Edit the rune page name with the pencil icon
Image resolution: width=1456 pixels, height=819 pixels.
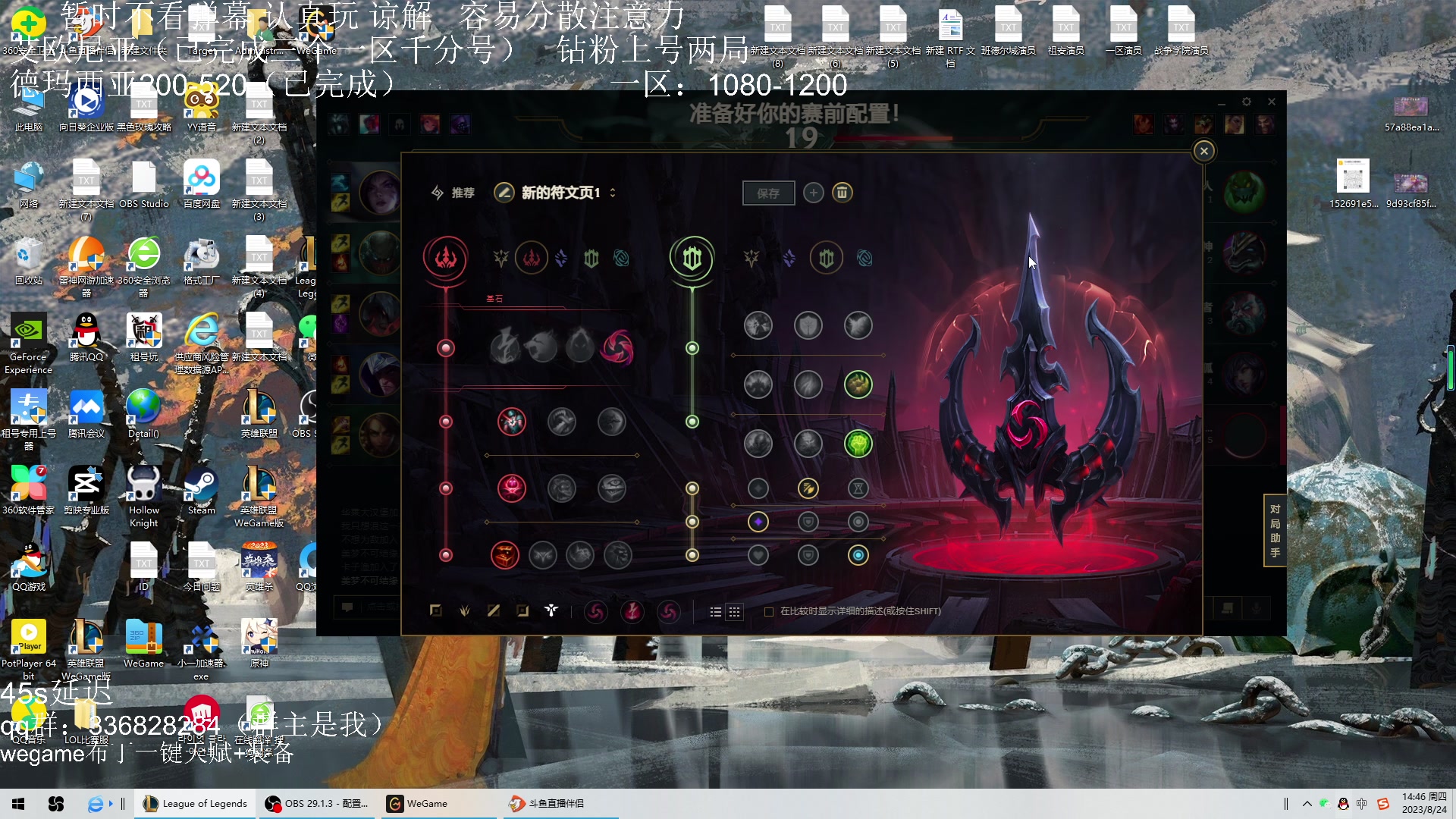click(x=504, y=193)
